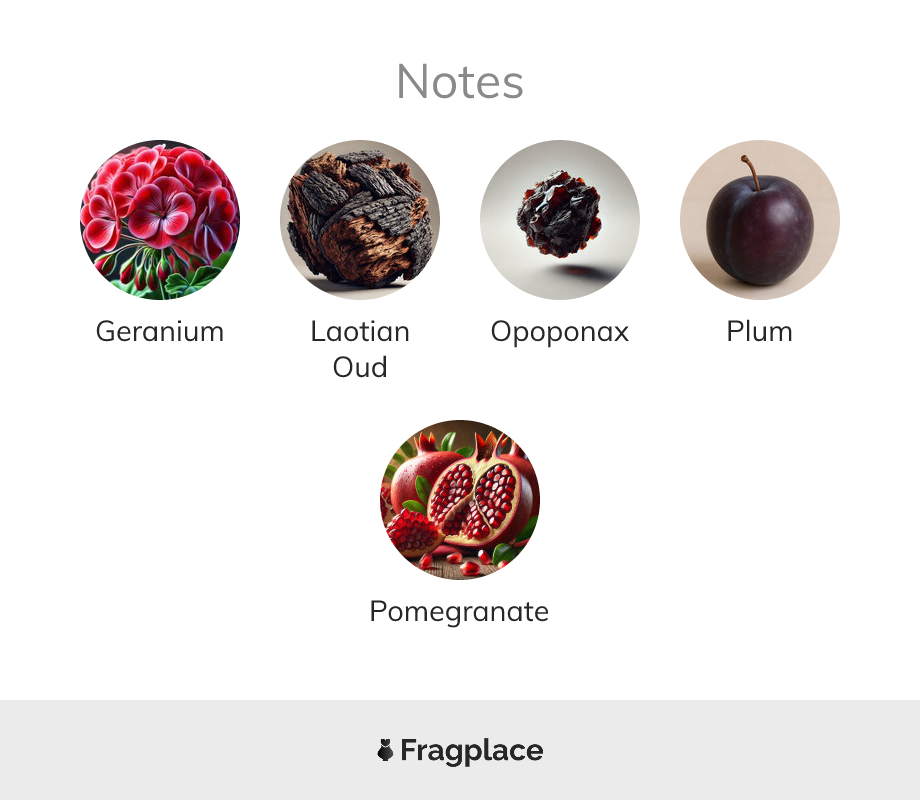Click the Geranium flower image

160,220
